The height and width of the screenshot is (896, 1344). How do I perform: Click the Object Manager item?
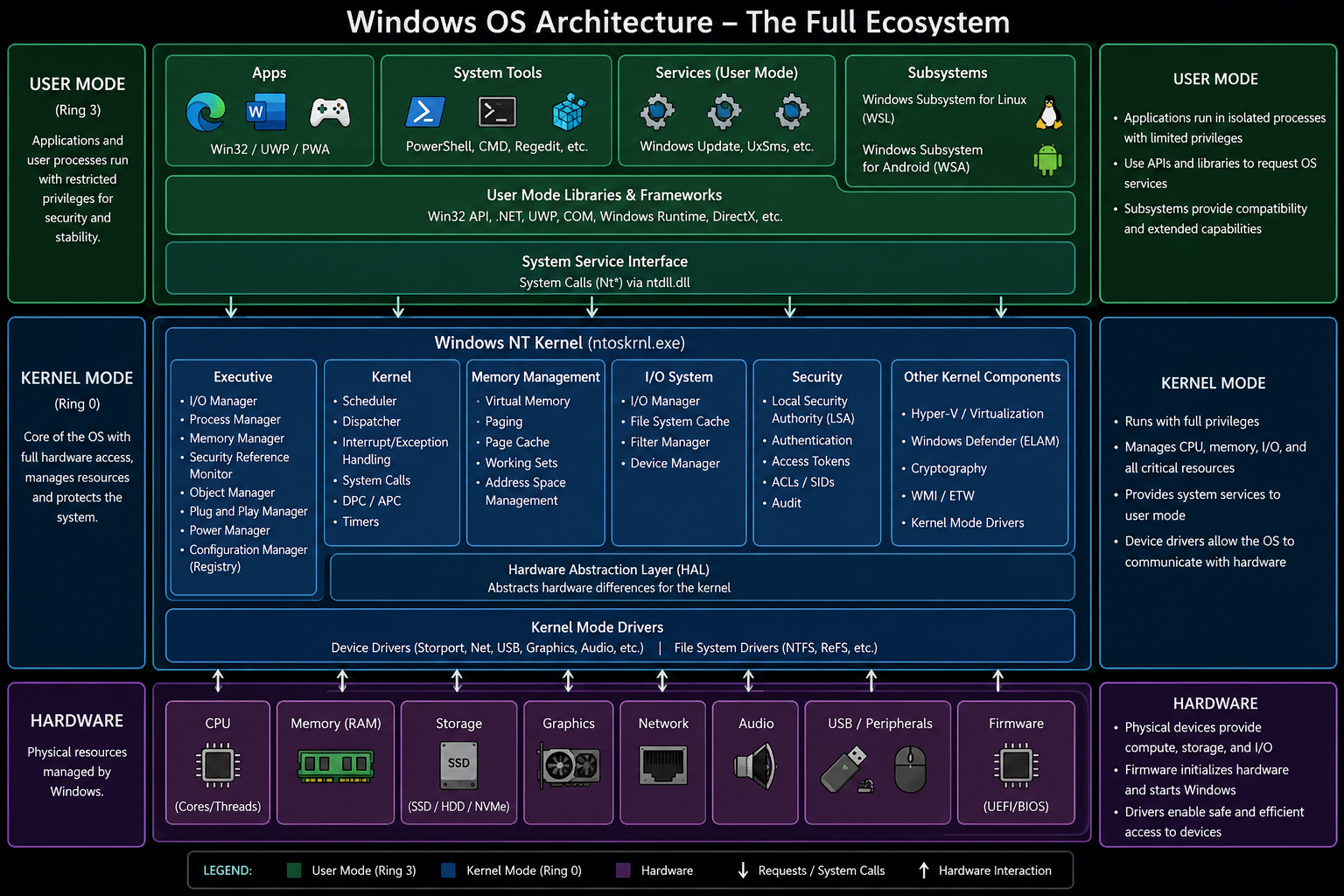(232, 493)
